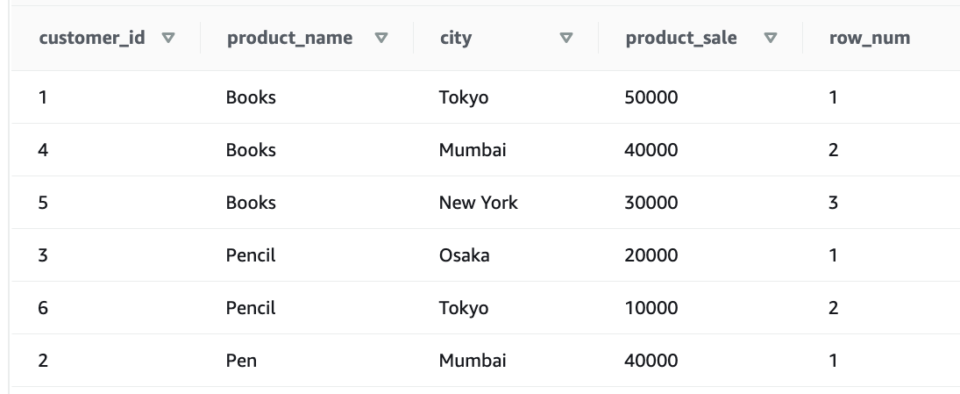Click the product_name column sort triangle
This screenshot has height=394, width=960.
point(381,38)
